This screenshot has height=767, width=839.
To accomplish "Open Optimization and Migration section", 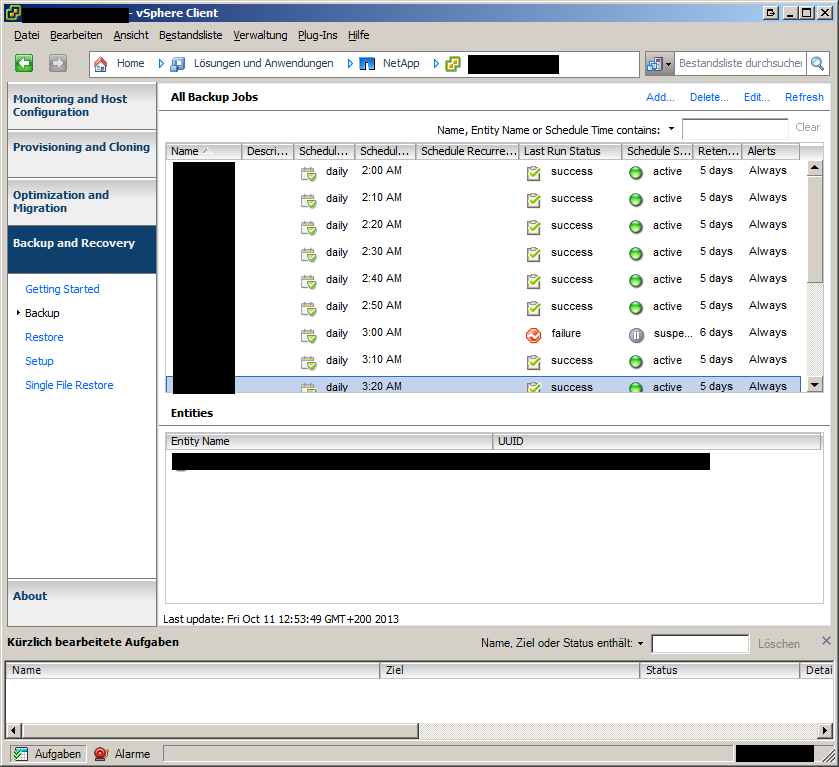I will (x=82, y=202).
